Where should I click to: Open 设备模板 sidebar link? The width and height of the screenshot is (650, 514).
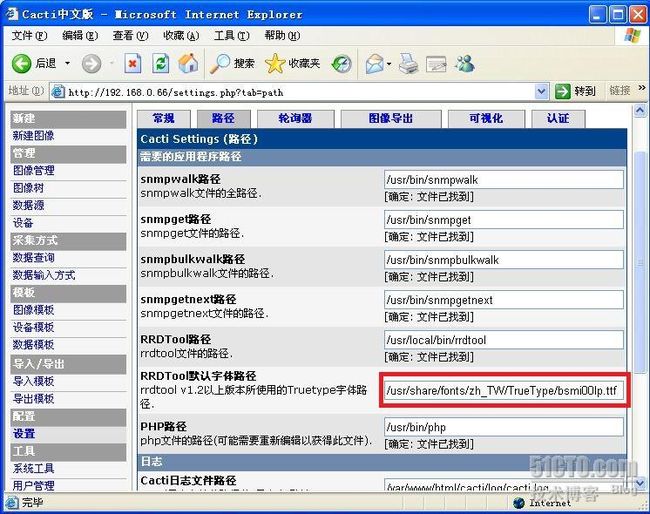[34, 327]
